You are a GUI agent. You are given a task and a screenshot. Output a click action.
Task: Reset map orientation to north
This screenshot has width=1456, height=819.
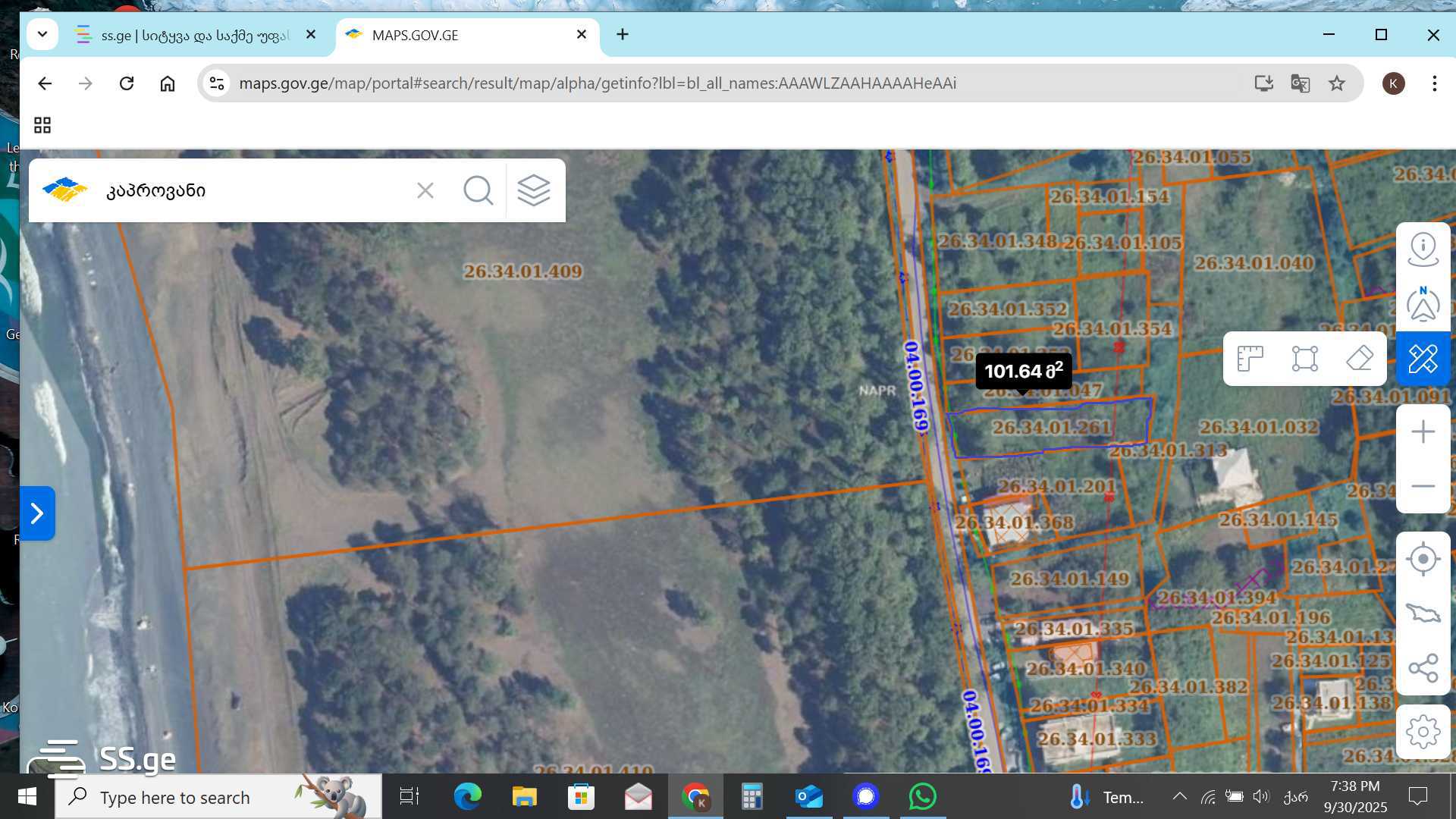click(1423, 304)
